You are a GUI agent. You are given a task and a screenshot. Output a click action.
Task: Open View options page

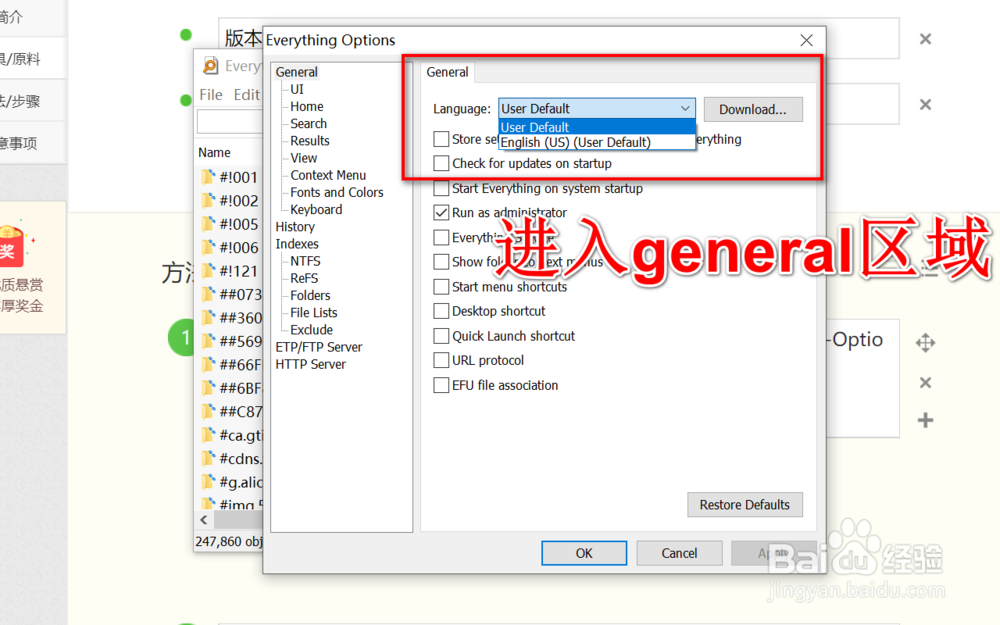[x=304, y=158]
